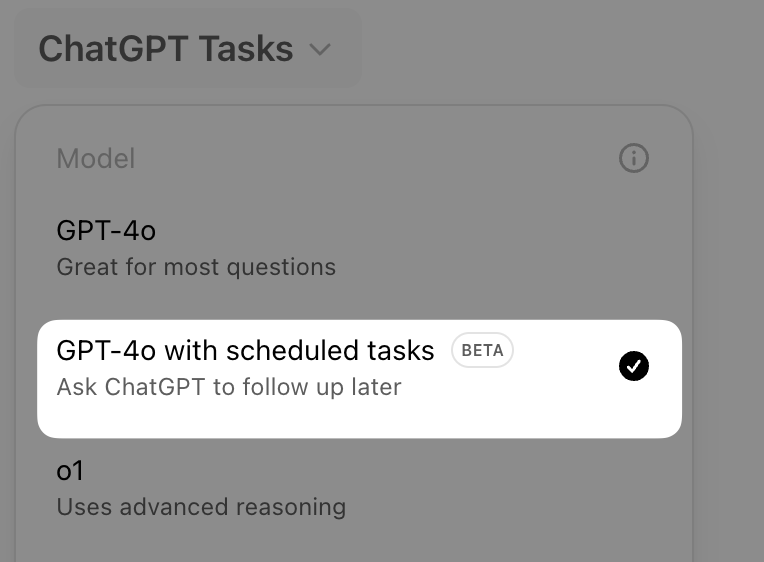Click the chevron arrow next to ChatGPT Tasks
Screen dimensions: 764x562
pyautogui.click(x=320, y=49)
